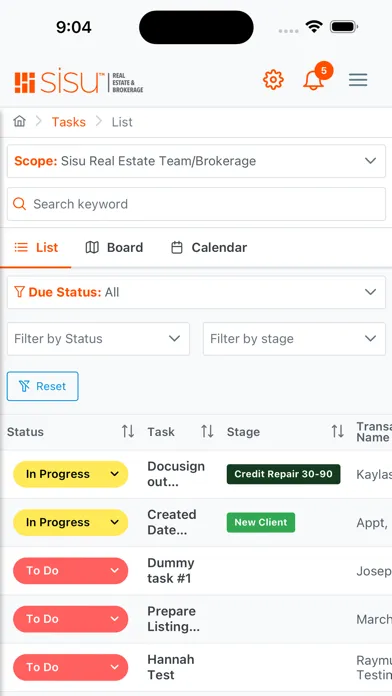This screenshot has height=696, width=392.
Task: Change status of Docusign out task
Action: point(71,474)
